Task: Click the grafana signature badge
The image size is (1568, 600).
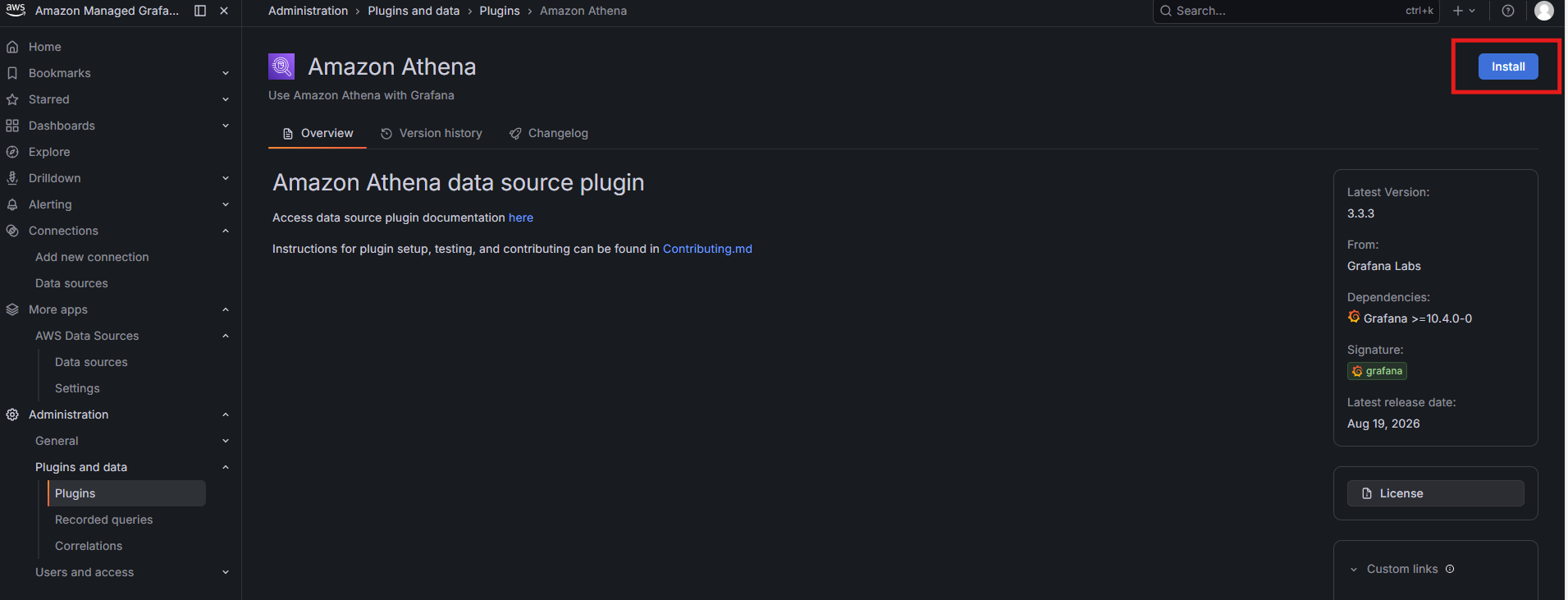Action: point(1378,371)
